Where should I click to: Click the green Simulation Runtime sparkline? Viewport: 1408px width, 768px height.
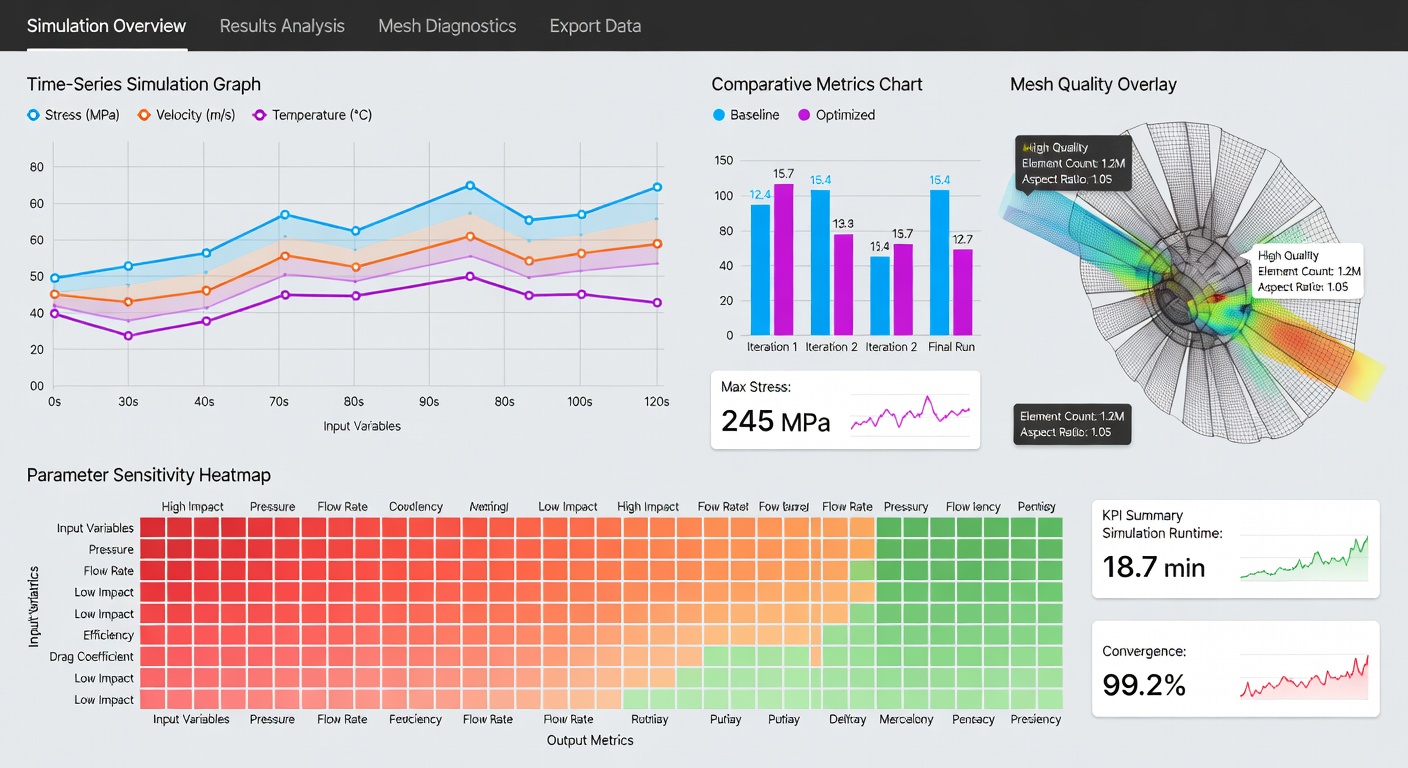(x=1304, y=558)
